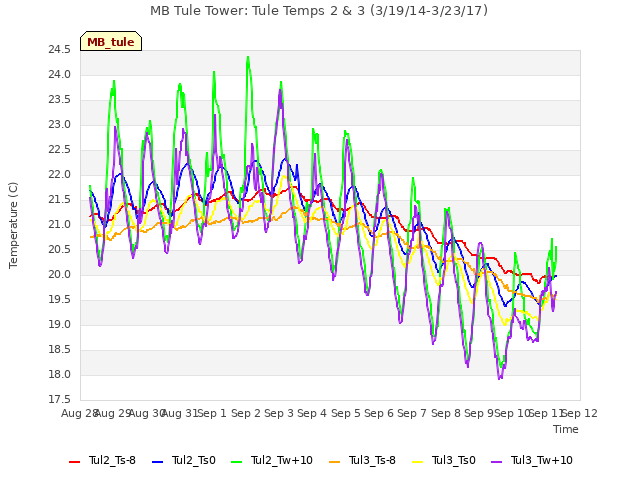Click the 24.0 y-axis tick label

click(x=60, y=75)
